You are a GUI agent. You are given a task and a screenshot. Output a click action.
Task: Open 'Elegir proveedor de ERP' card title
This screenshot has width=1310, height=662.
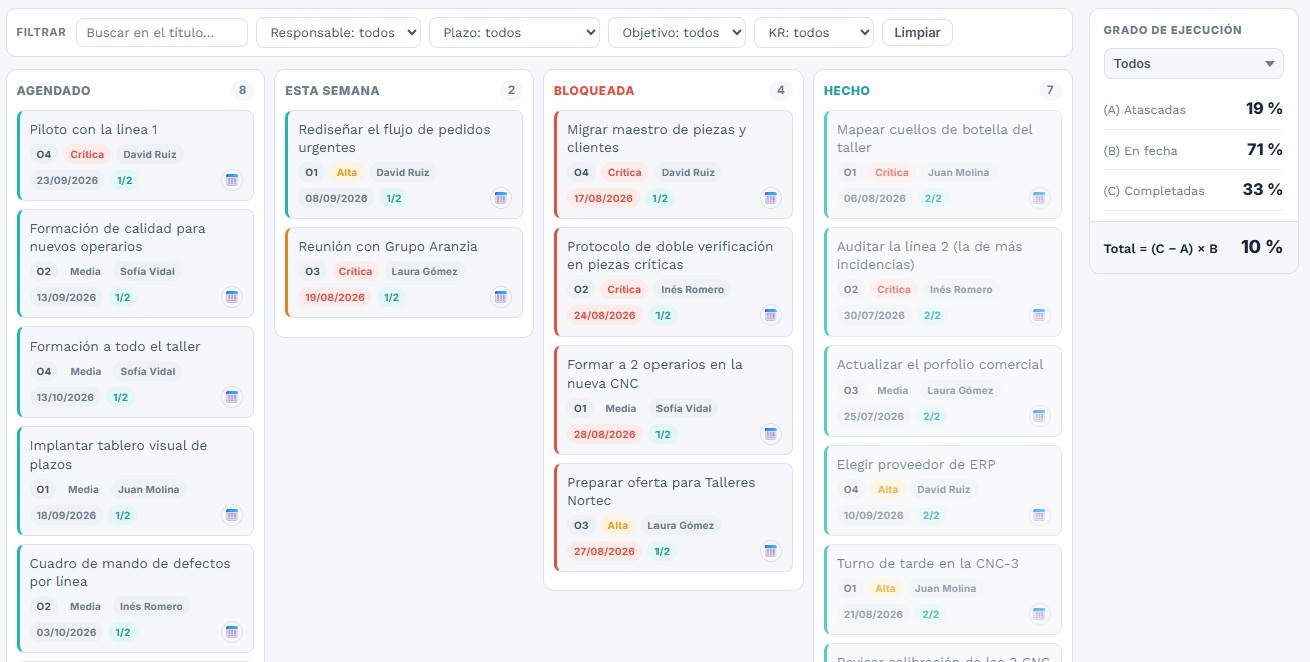click(x=916, y=464)
